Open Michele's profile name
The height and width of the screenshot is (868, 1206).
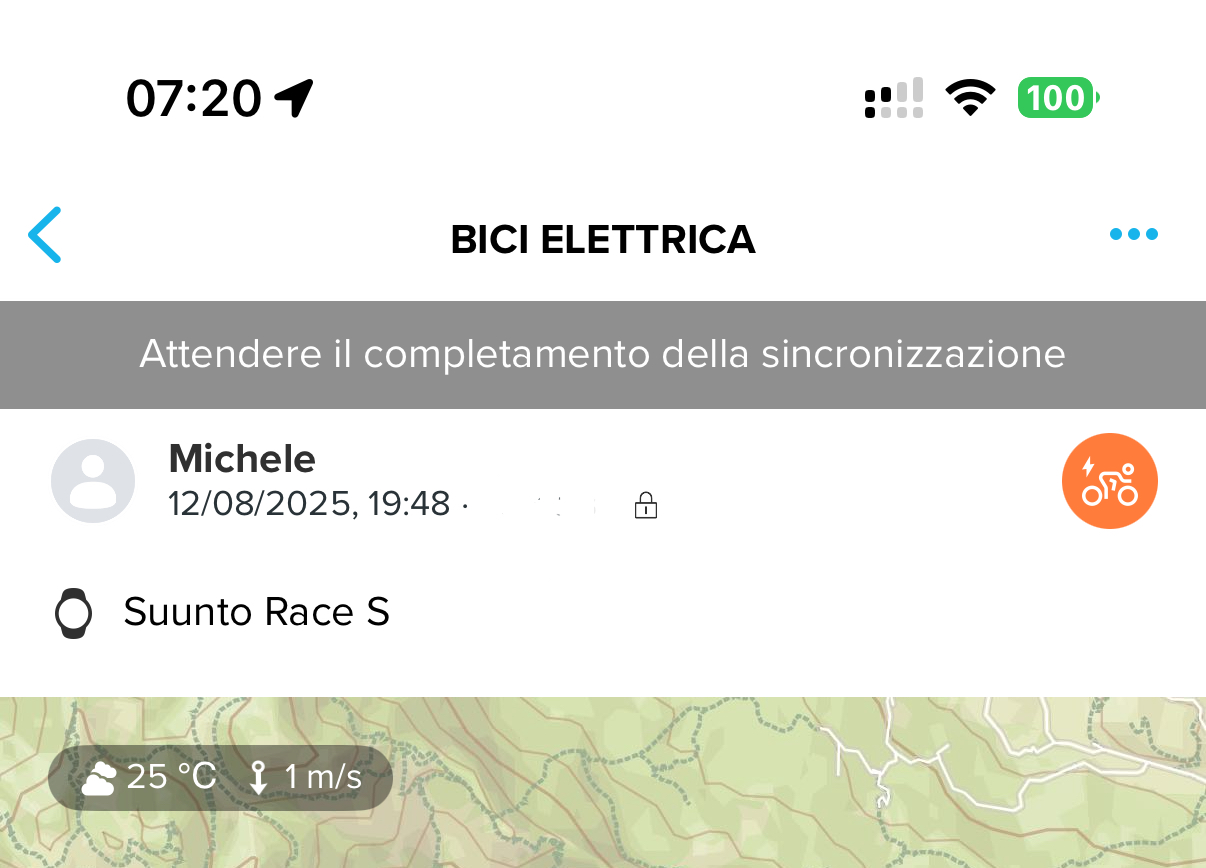242,459
